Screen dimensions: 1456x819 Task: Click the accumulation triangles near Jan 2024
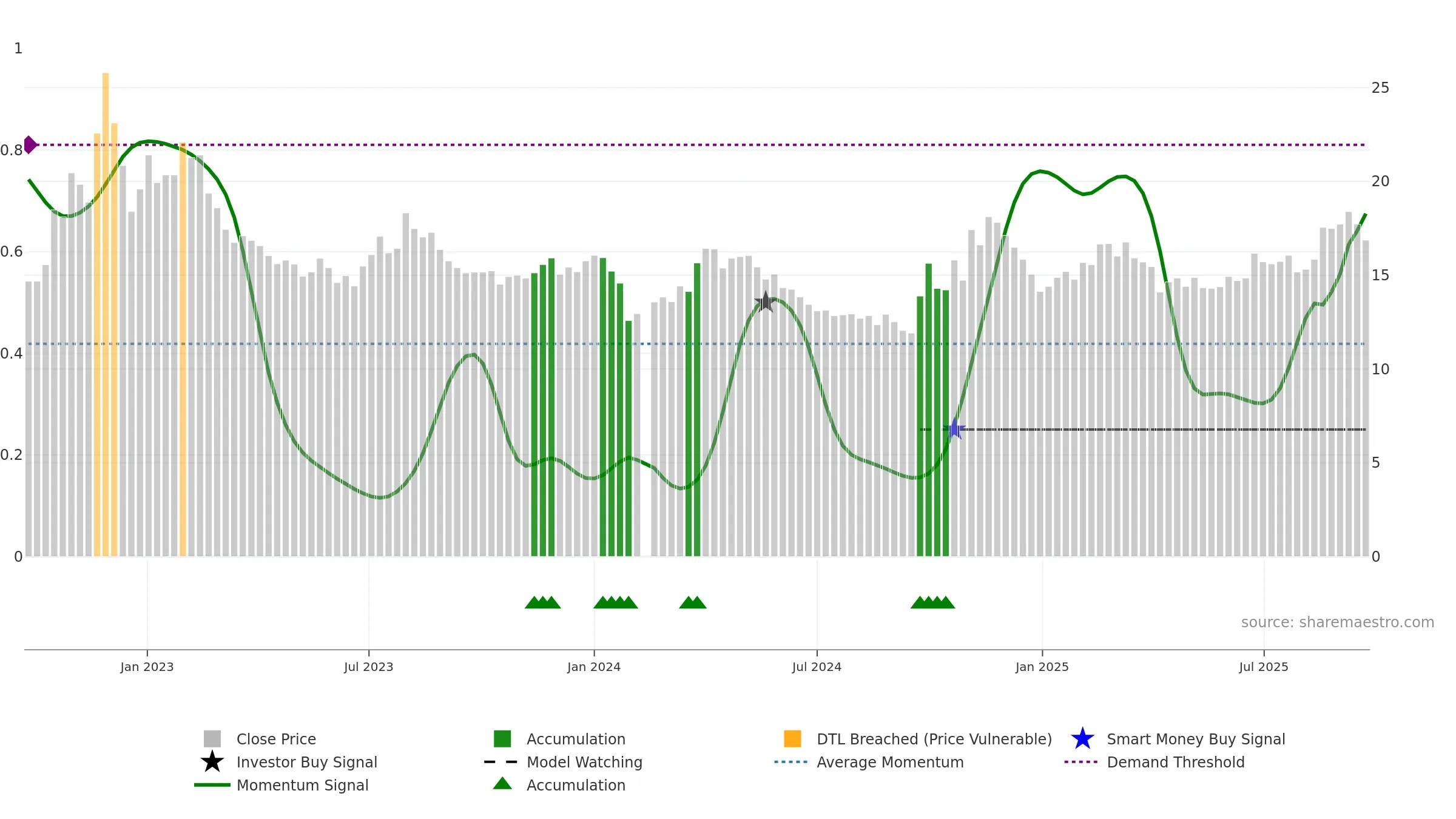[x=615, y=602]
